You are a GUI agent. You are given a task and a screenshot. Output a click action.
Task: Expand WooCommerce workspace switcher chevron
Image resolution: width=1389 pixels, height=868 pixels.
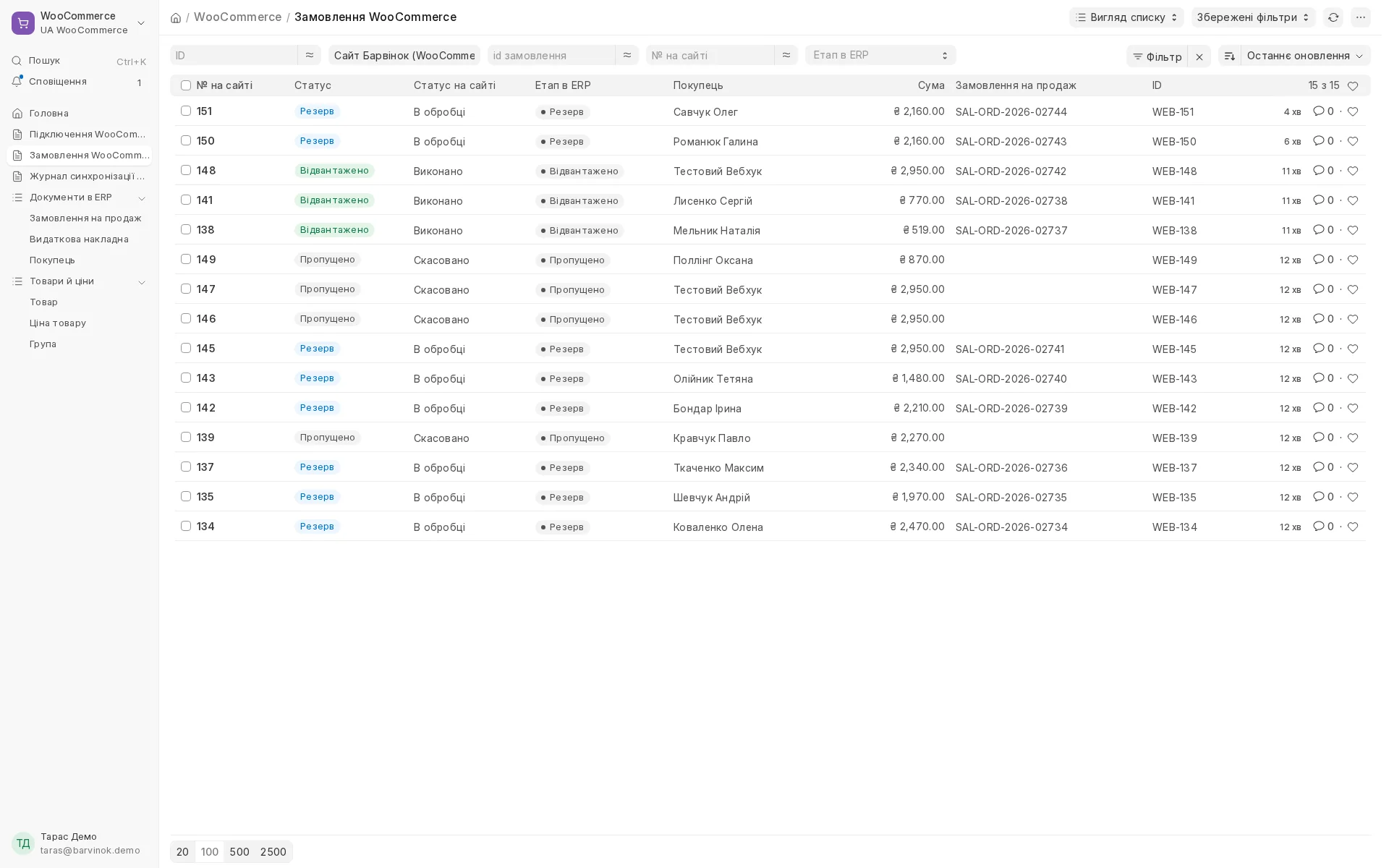click(x=141, y=23)
